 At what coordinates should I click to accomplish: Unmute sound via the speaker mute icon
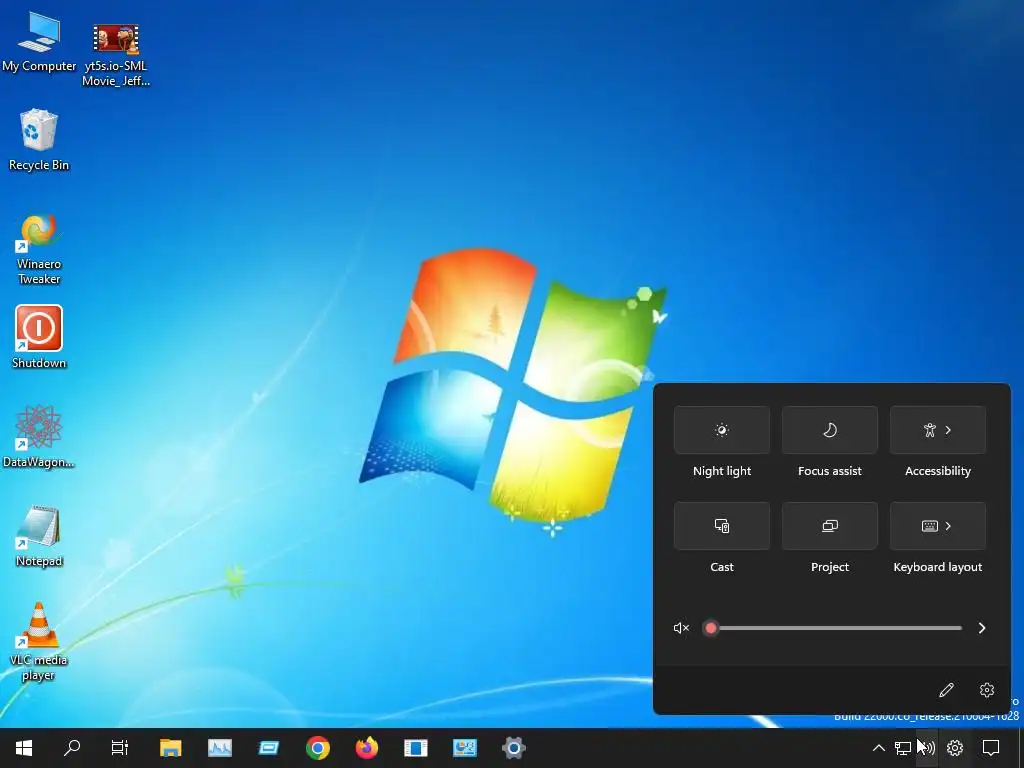(681, 628)
